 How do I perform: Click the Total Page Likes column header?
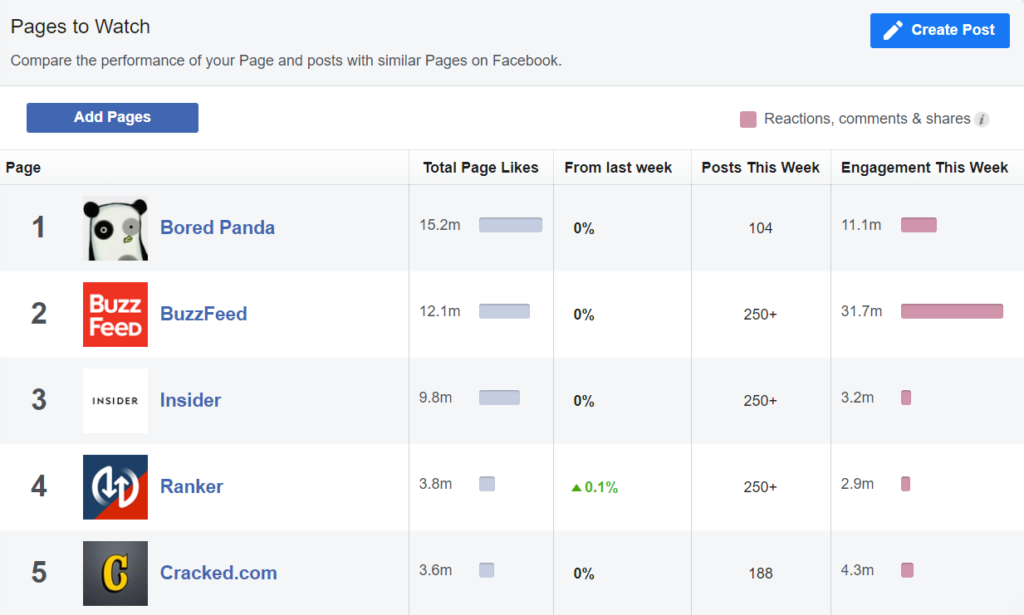(480, 167)
